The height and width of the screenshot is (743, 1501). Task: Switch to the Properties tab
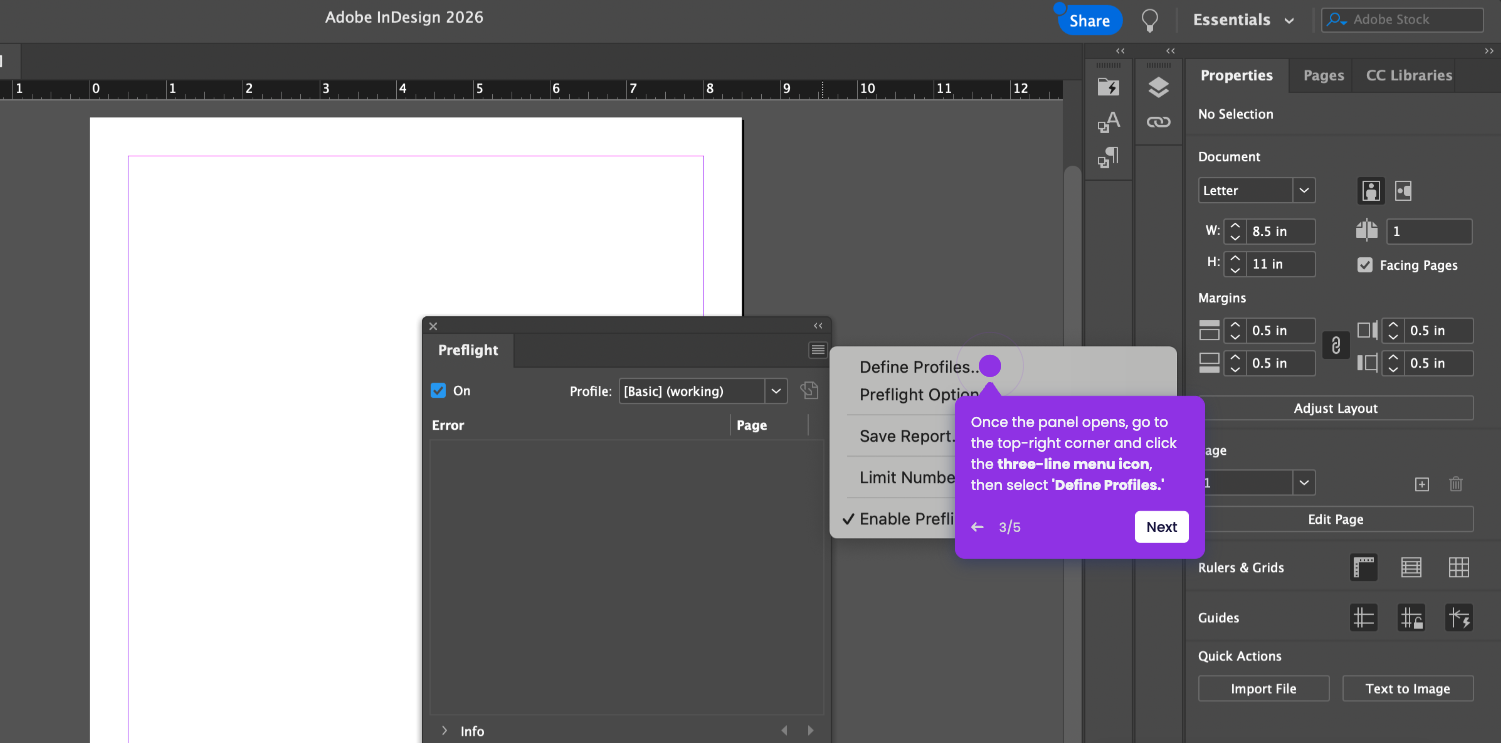(x=1236, y=75)
